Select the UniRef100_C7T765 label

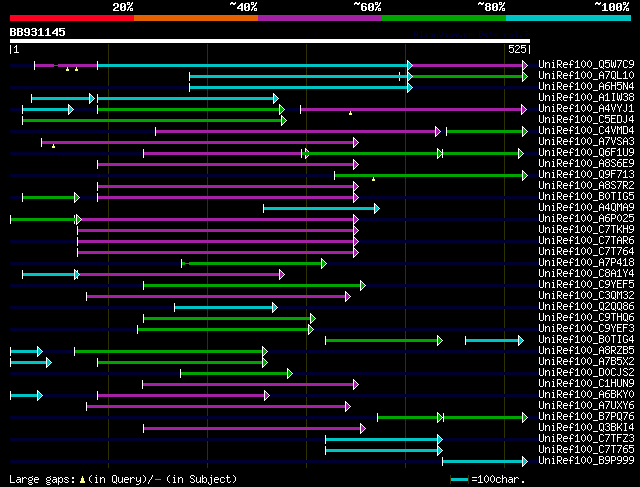[586, 450]
